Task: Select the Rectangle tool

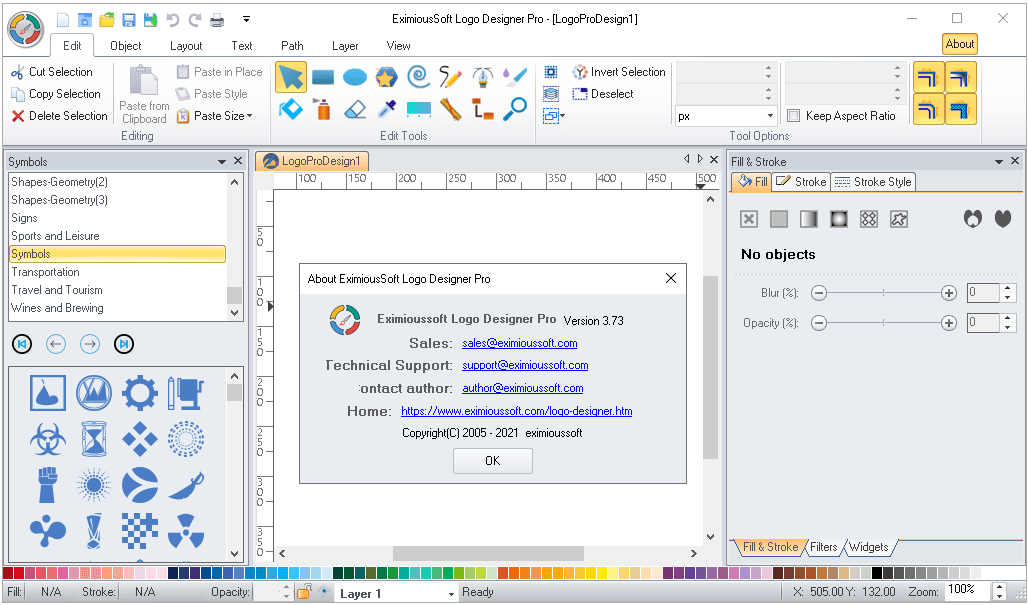Action: (323, 77)
